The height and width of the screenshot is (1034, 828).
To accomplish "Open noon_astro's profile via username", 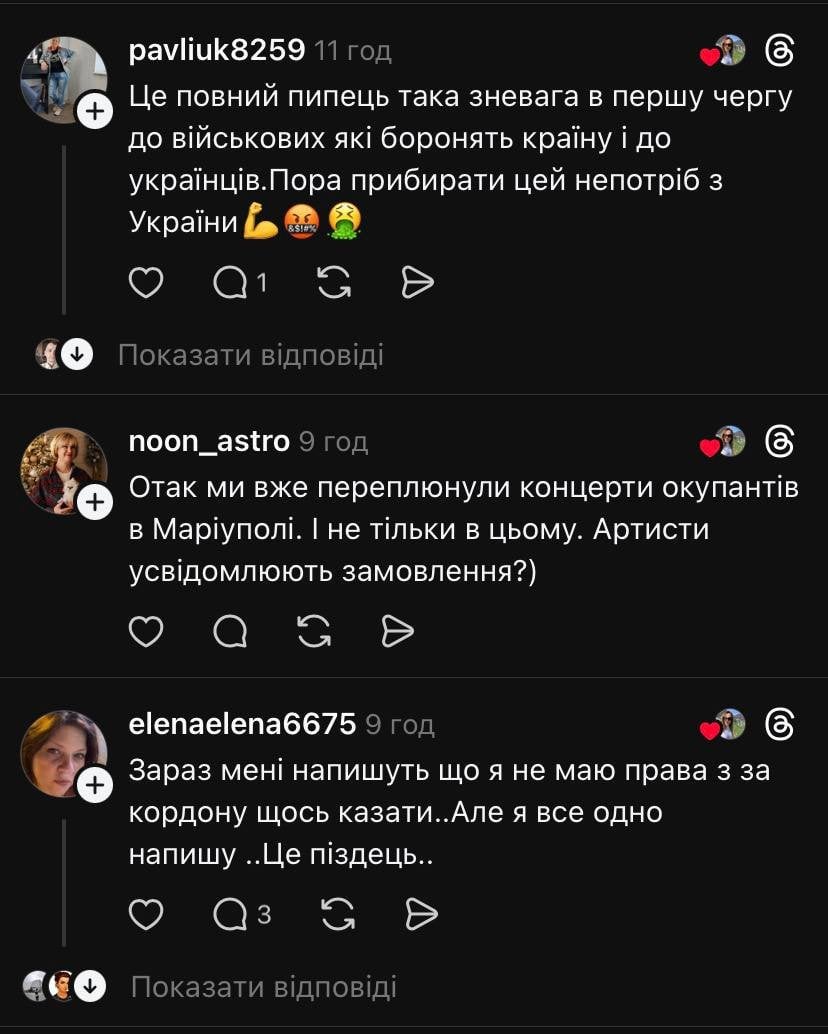I will coord(209,441).
